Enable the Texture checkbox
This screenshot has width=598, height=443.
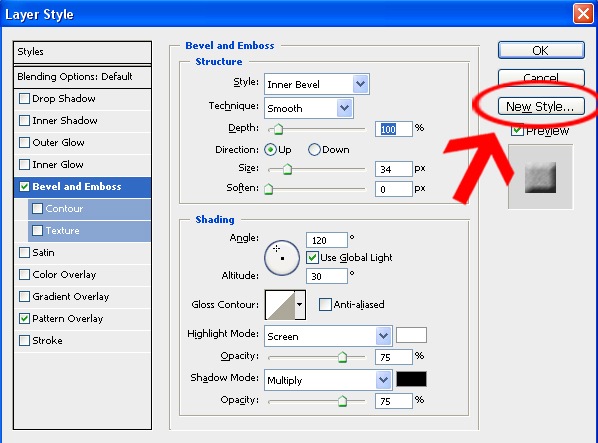(x=37, y=231)
